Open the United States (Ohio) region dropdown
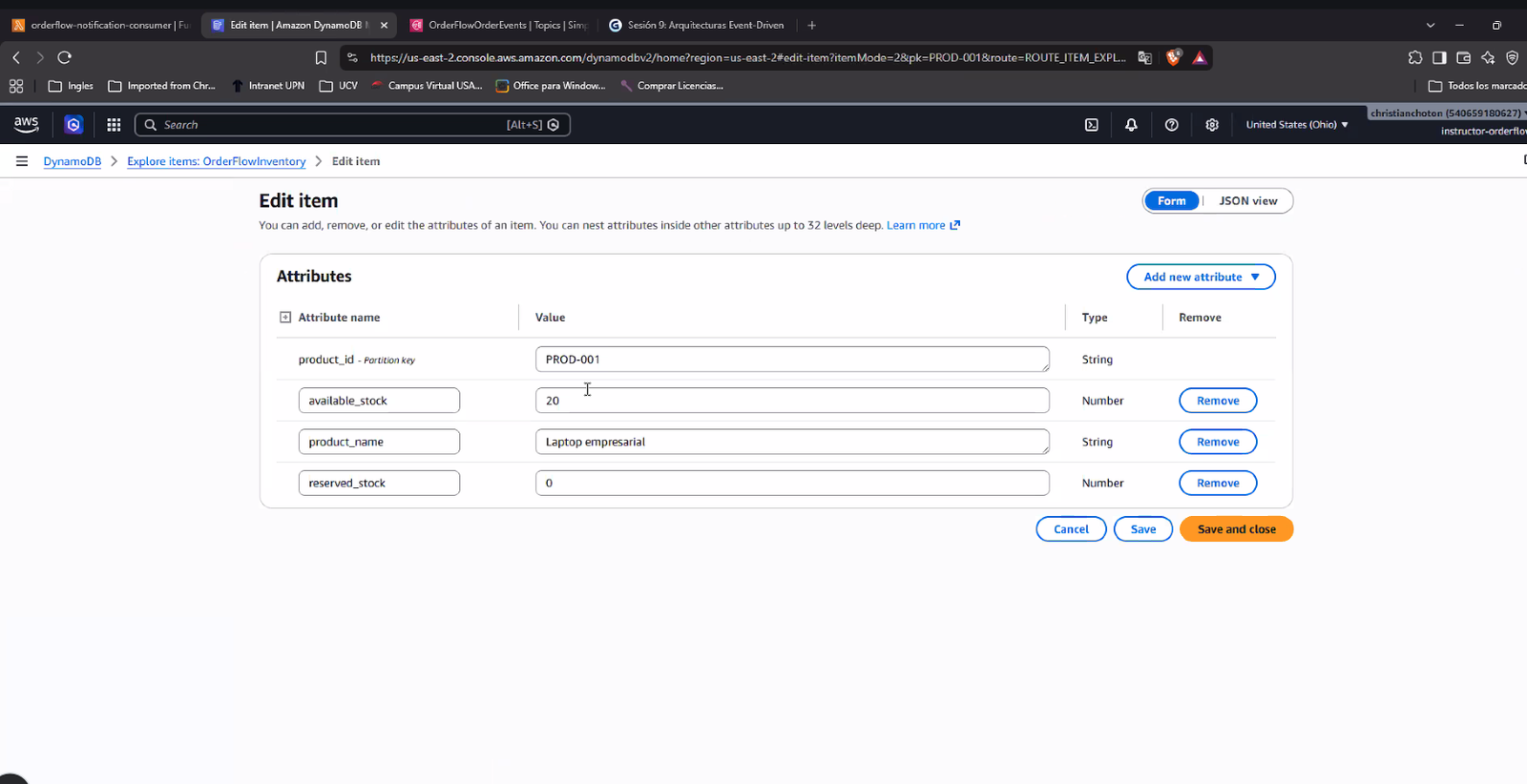Viewport: 1527px width, 784px height. pyautogui.click(x=1297, y=125)
